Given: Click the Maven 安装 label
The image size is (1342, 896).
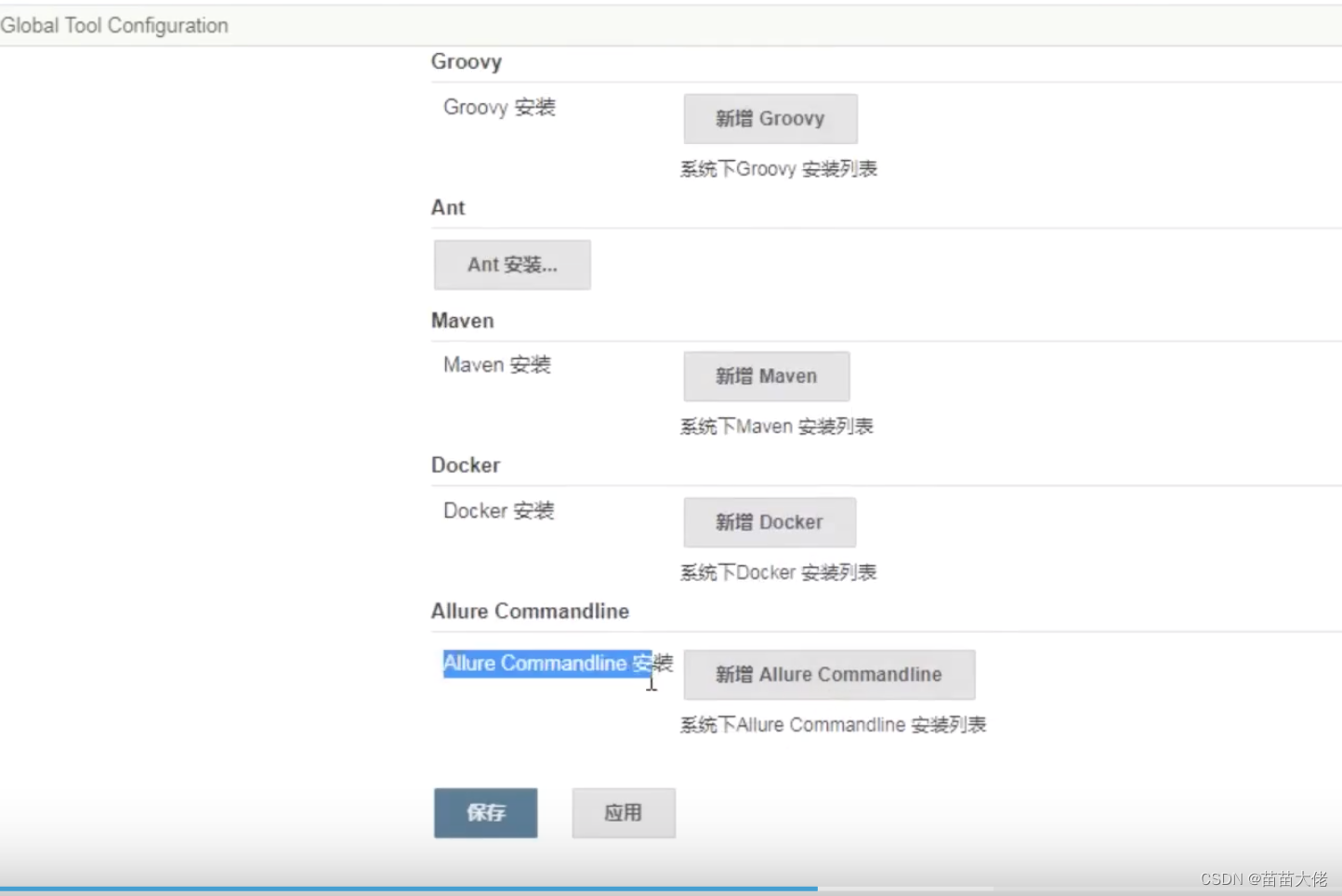Looking at the screenshot, I should pos(497,365).
